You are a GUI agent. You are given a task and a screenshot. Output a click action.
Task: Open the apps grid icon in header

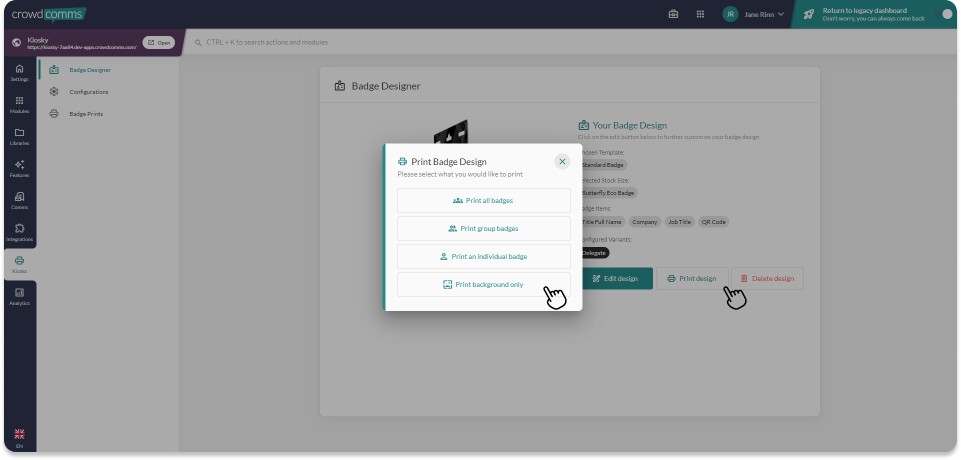click(x=700, y=14)
